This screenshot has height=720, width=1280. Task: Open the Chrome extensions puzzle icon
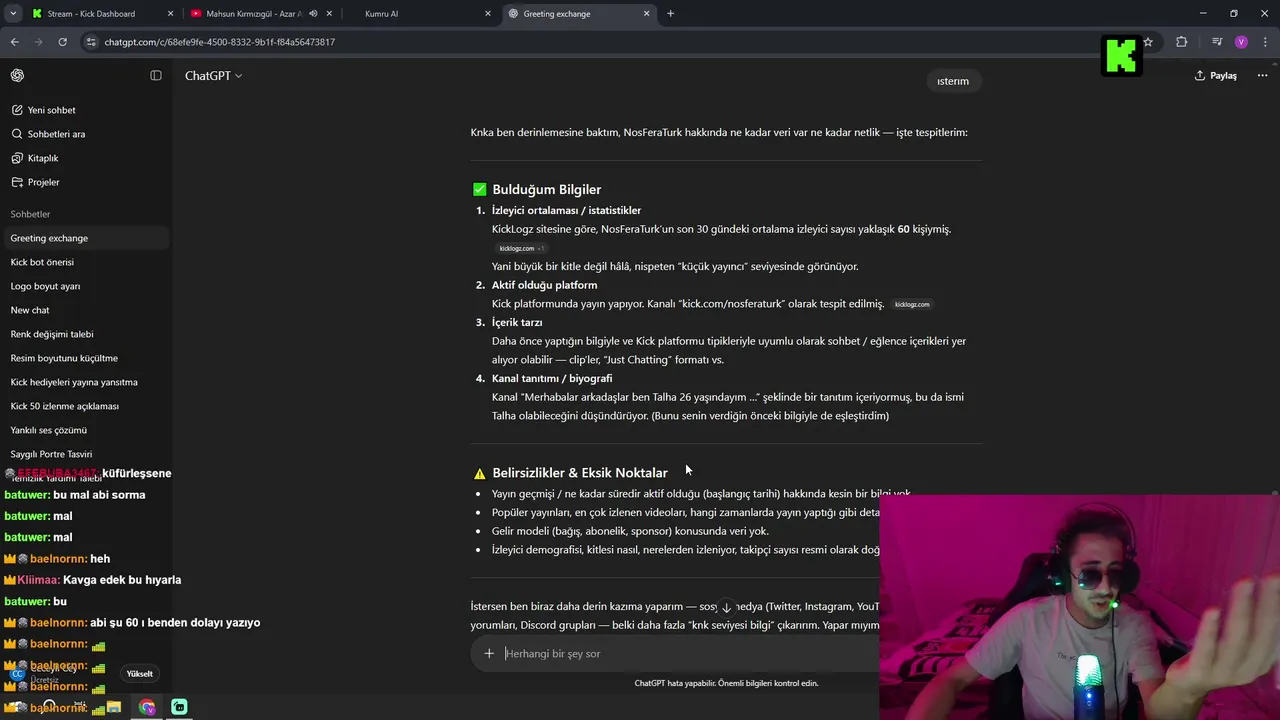coord(1182,42)
